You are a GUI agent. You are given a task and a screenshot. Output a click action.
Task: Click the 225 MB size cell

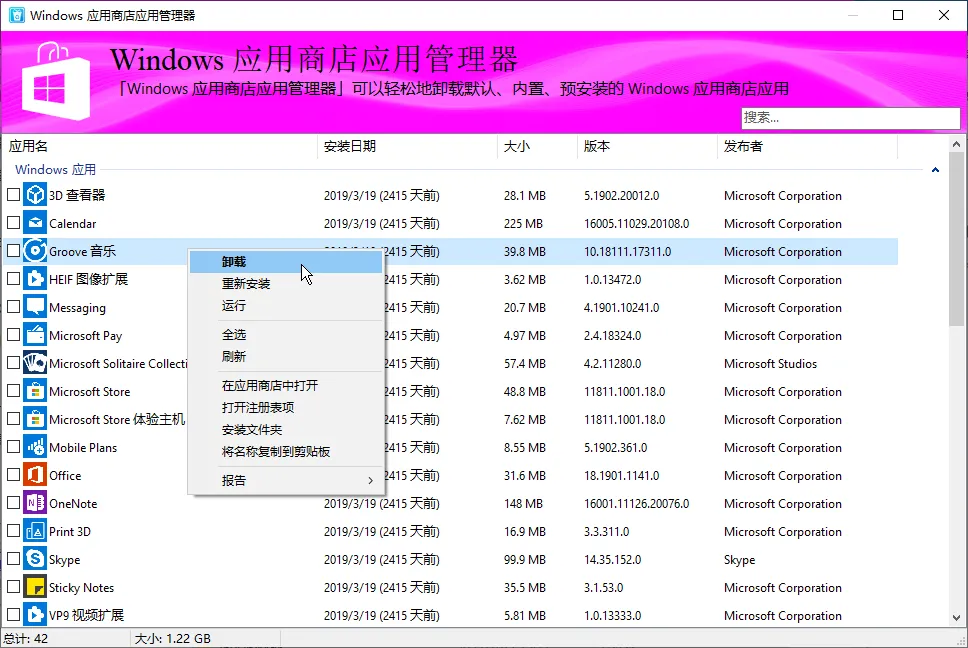523,223
